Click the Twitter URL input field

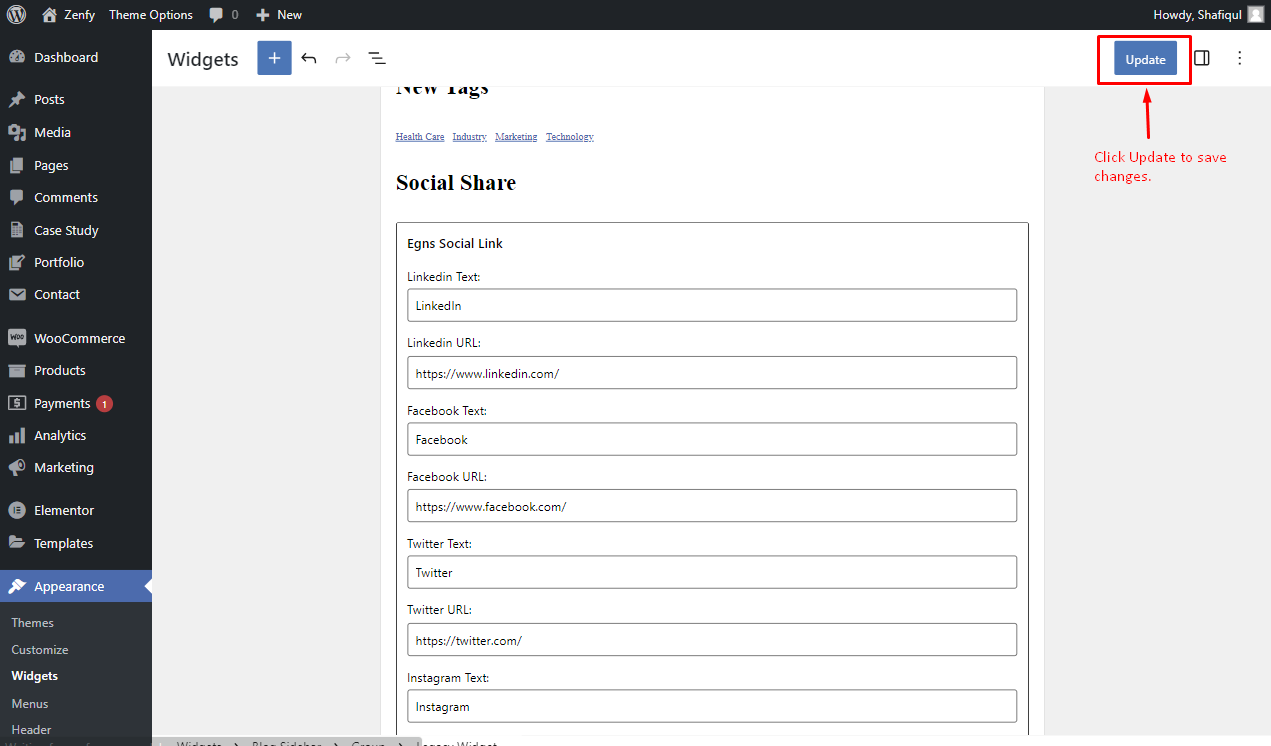pyautogui.click(x=712, y=640)
